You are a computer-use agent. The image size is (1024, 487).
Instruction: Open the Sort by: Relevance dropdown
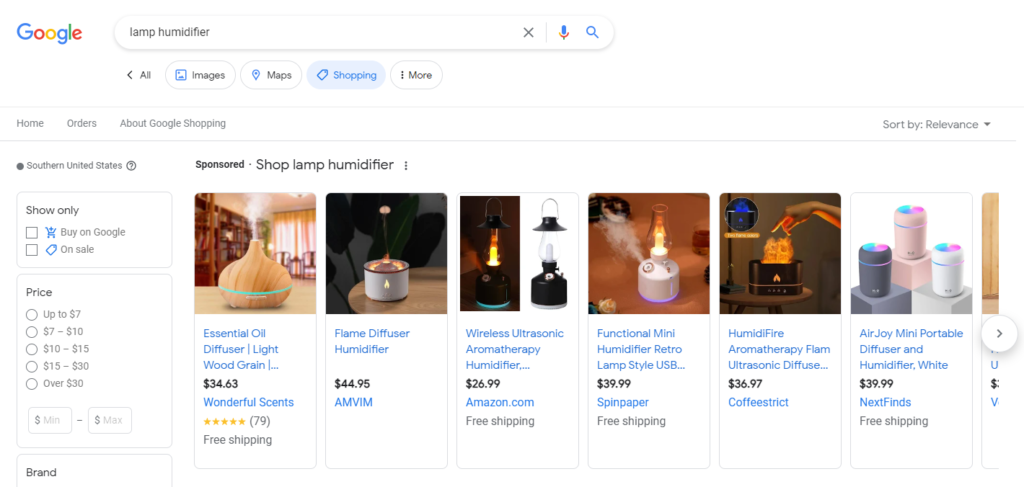click(936, 125)
